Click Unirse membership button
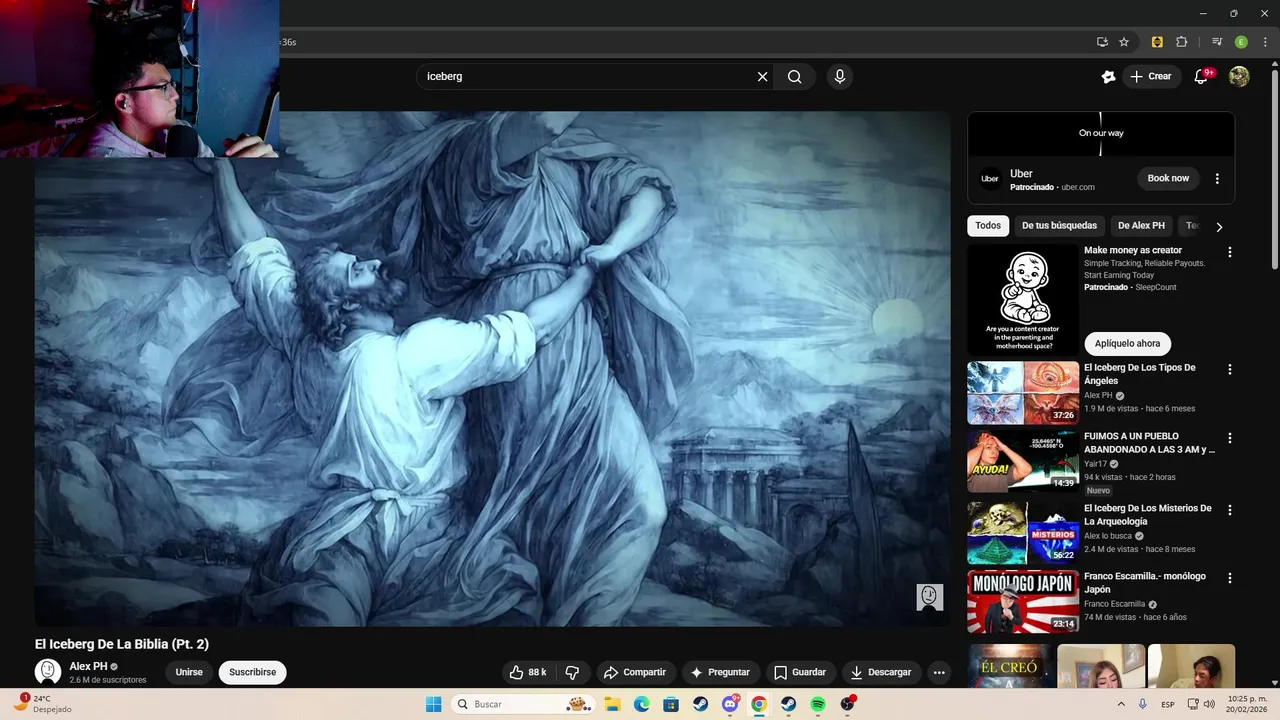This screenshot has height=720, width=1280. click(x=189, y=672)
